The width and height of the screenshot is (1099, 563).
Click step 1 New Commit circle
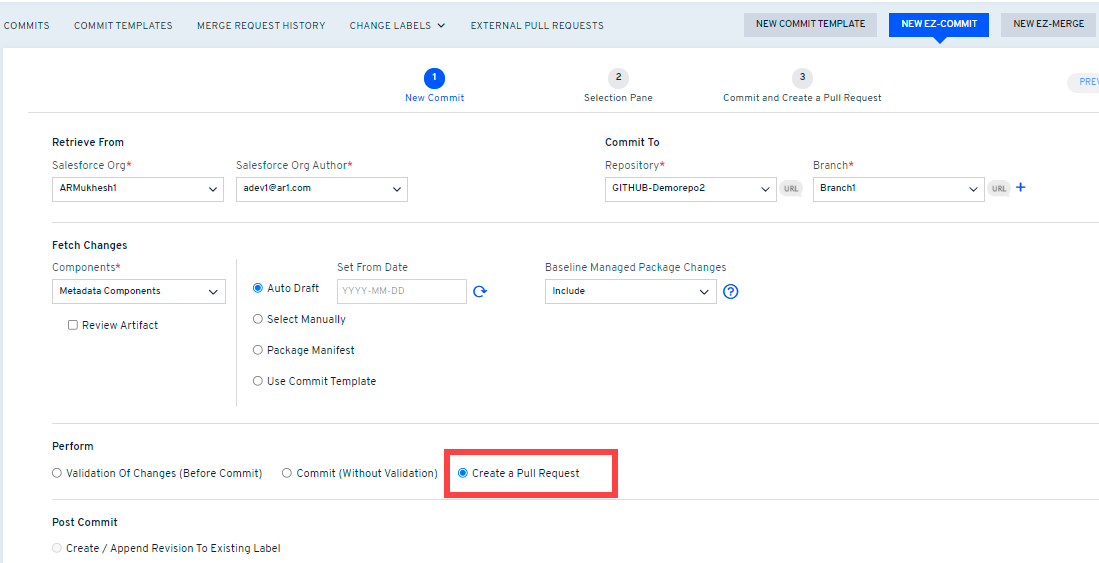pos(434,78)
